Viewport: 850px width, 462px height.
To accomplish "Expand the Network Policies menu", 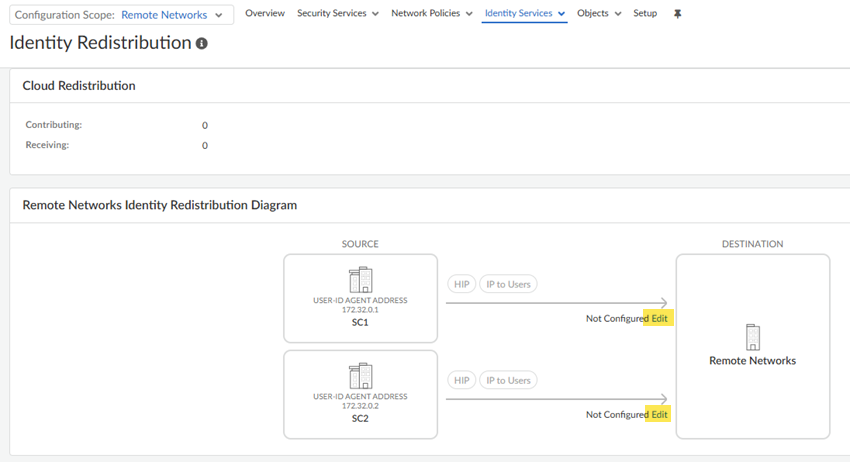I will tap(431, 14).
